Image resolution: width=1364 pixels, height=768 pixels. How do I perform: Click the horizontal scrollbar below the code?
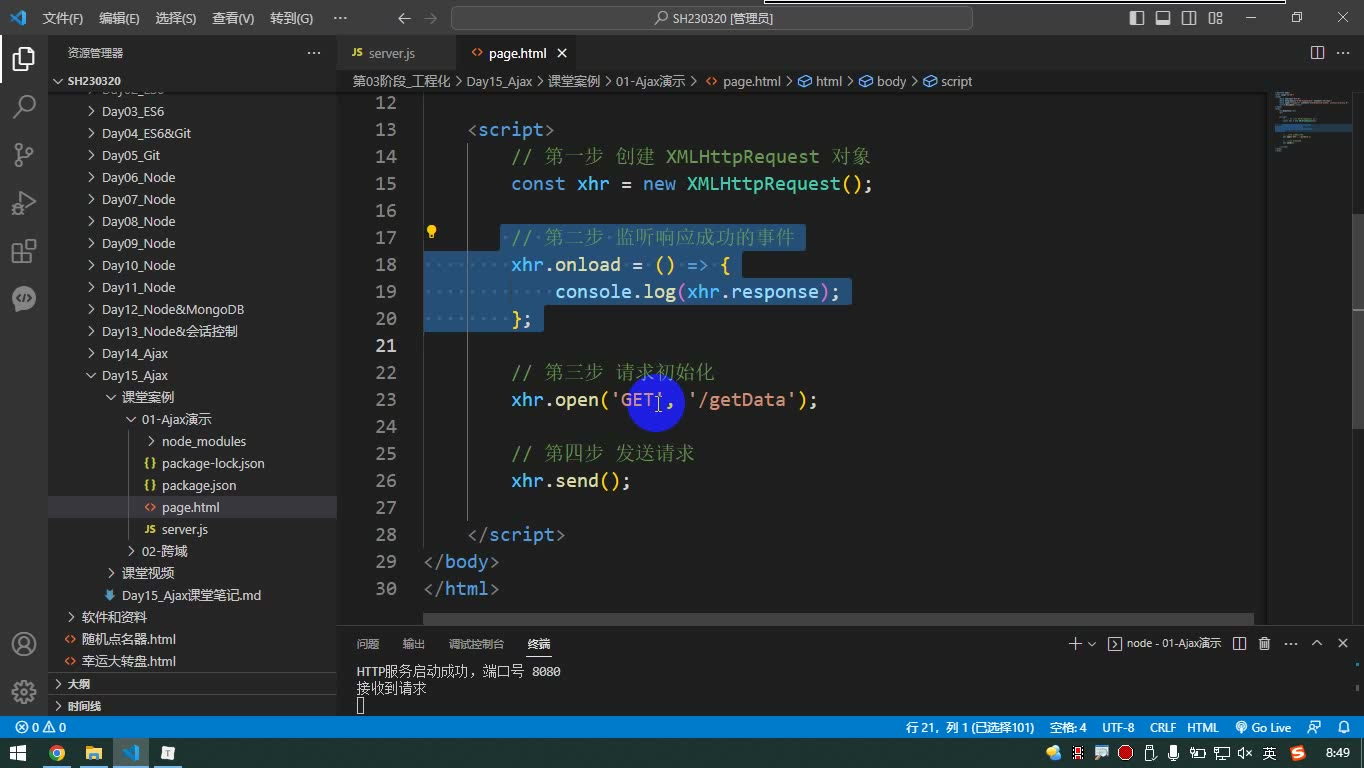pos(838,620)
